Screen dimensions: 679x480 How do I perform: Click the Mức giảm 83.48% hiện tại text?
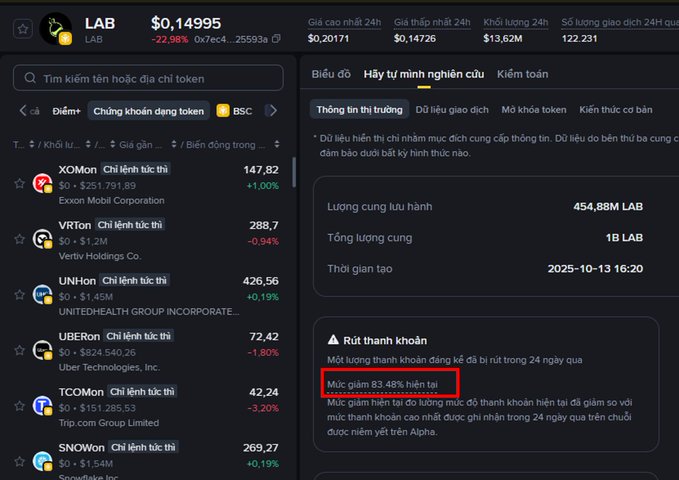382,384
